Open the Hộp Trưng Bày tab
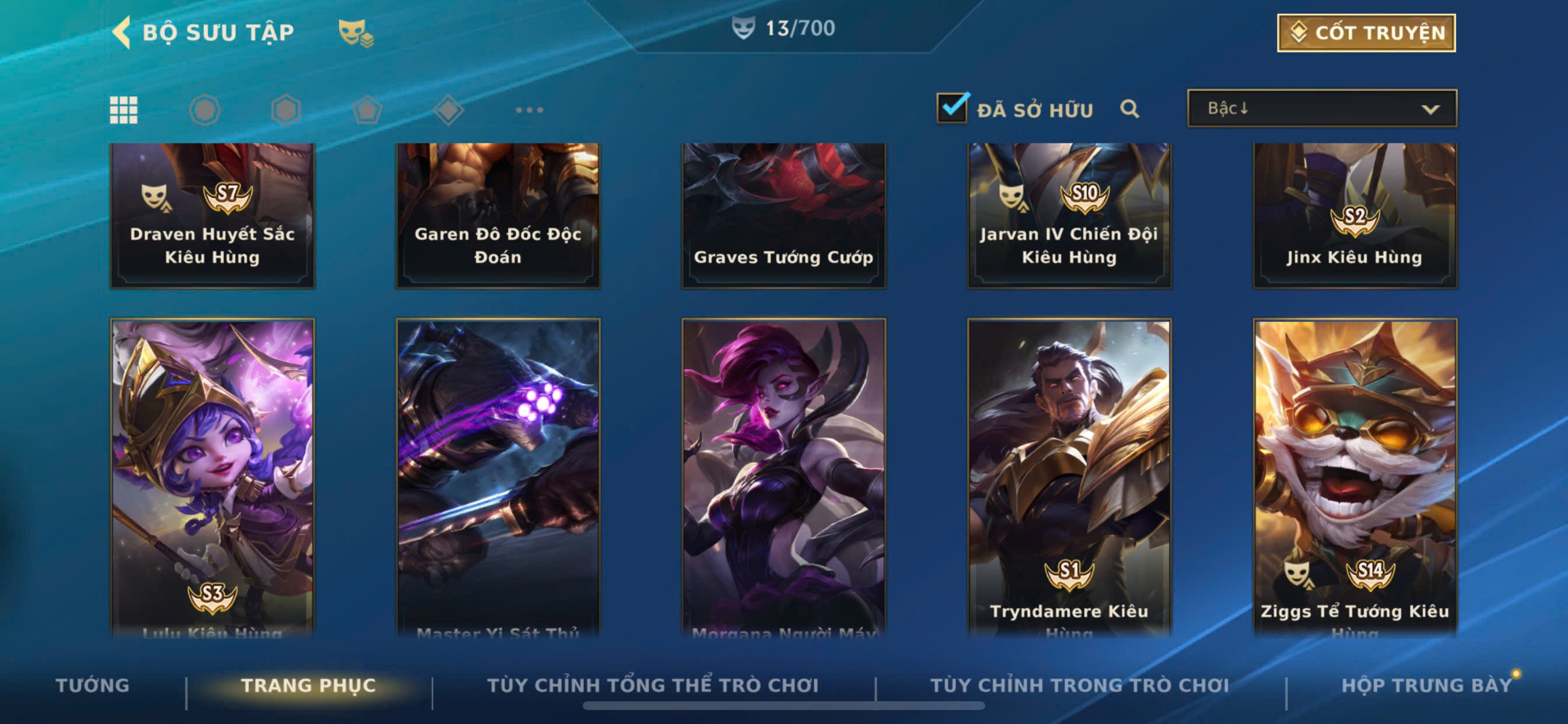1568x724 pixels. pyautogui.click(x=1427, y=685)
